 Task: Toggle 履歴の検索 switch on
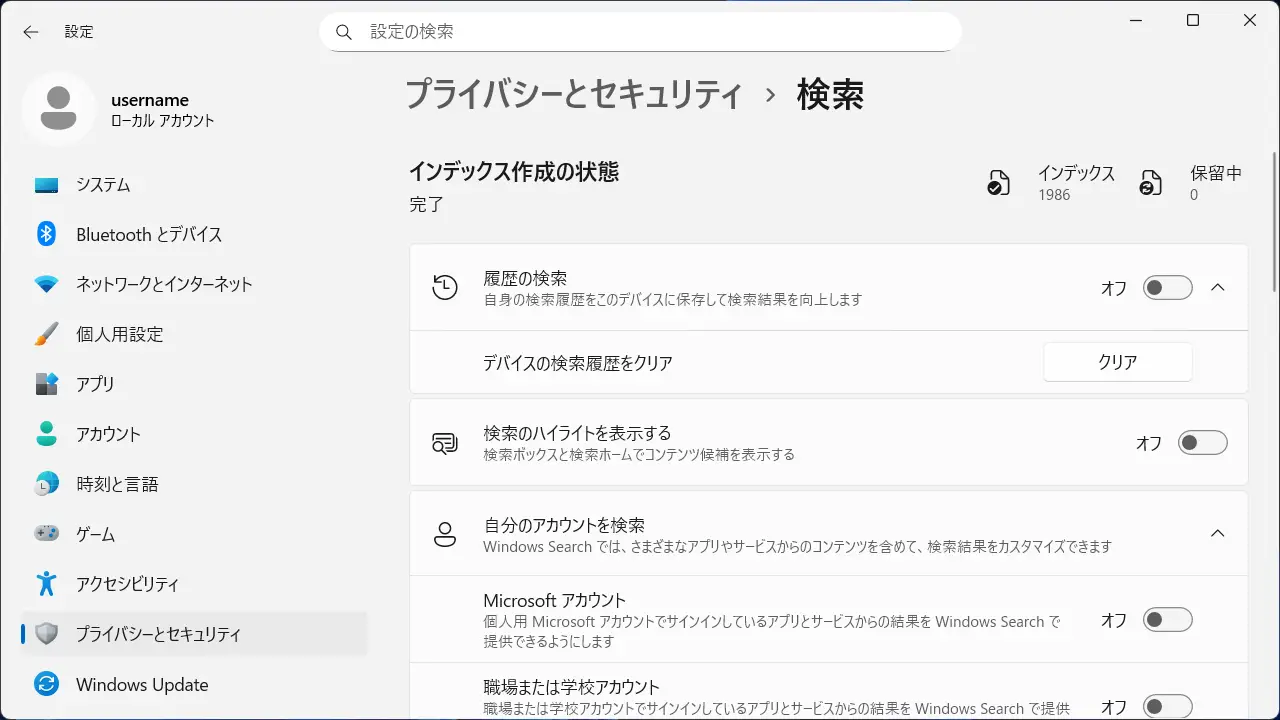1168,288
